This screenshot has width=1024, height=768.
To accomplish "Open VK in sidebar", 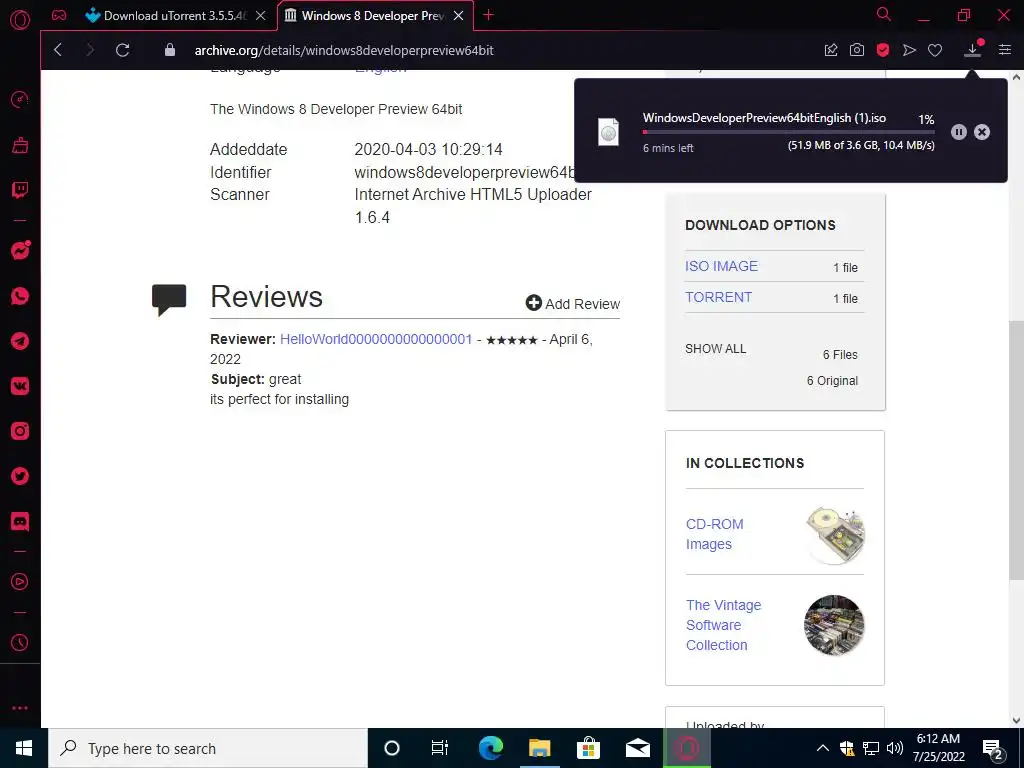I will pos(20,386).
